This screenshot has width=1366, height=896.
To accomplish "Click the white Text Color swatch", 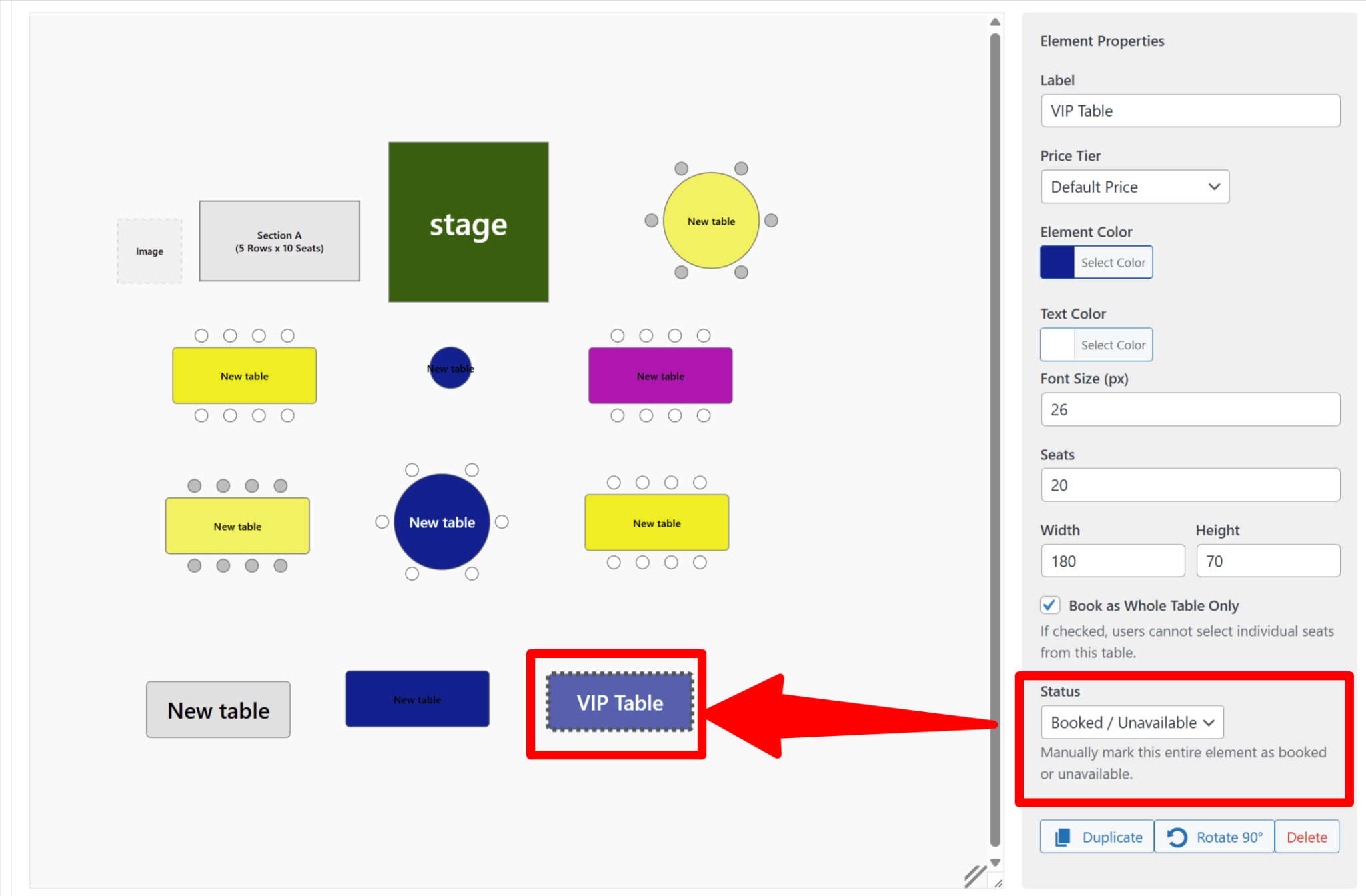I will 1057,345.
